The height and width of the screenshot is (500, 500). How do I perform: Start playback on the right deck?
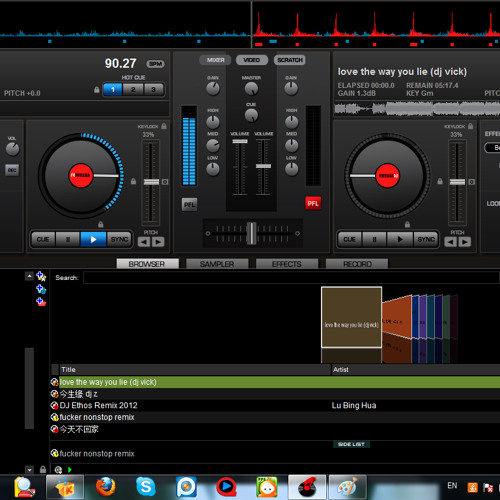point(400,239)
